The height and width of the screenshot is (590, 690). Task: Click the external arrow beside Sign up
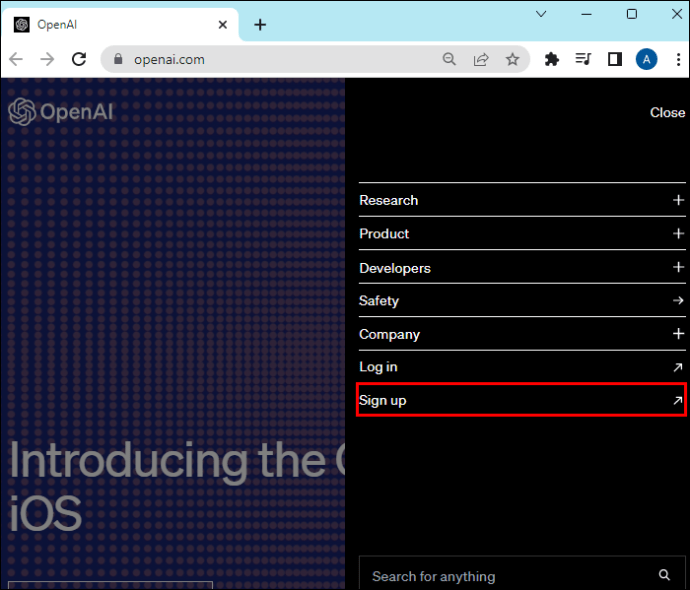pos(678,400)
